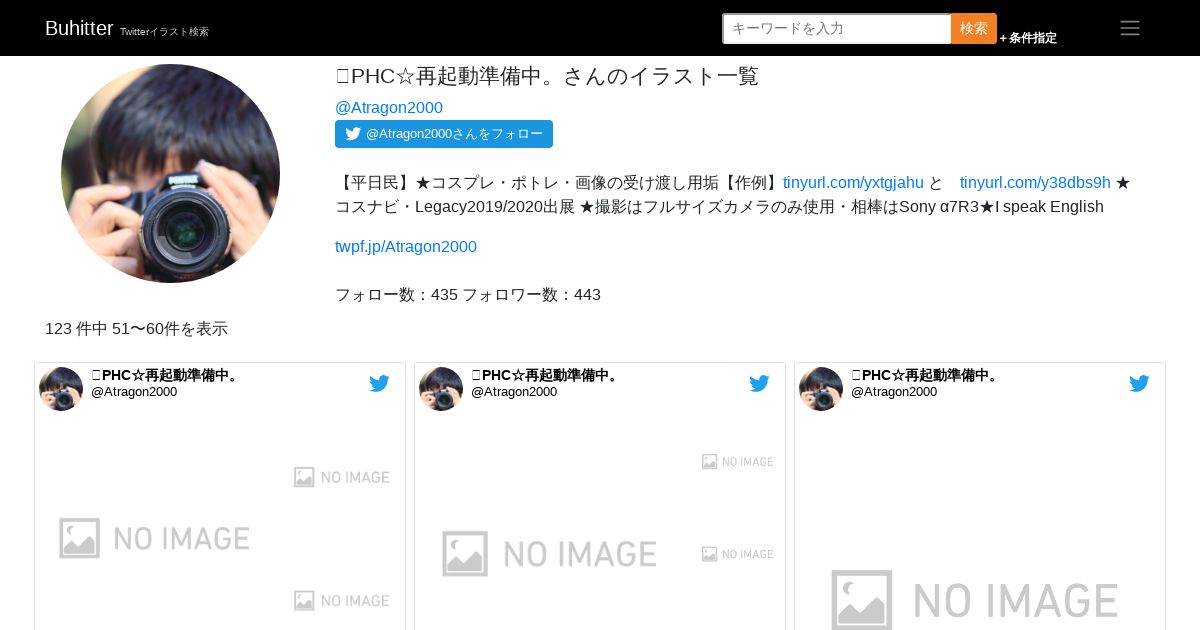The image size is (1200, 630).
Task: Click フォロー数：435 フォロワー数：443 text
Action: [x=468, y=294]
